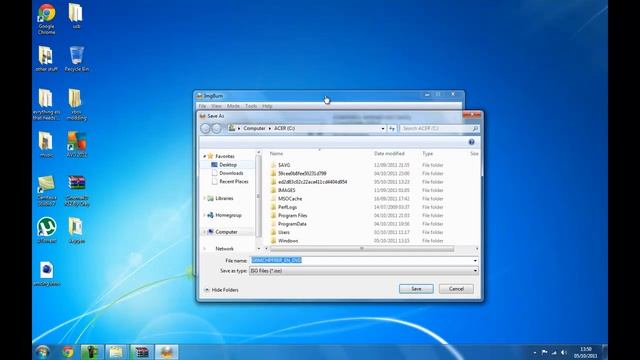Viewport: 640px width, 360px height.
Task: Click the volume icon in system tray
Action: [x=564, y=352]
